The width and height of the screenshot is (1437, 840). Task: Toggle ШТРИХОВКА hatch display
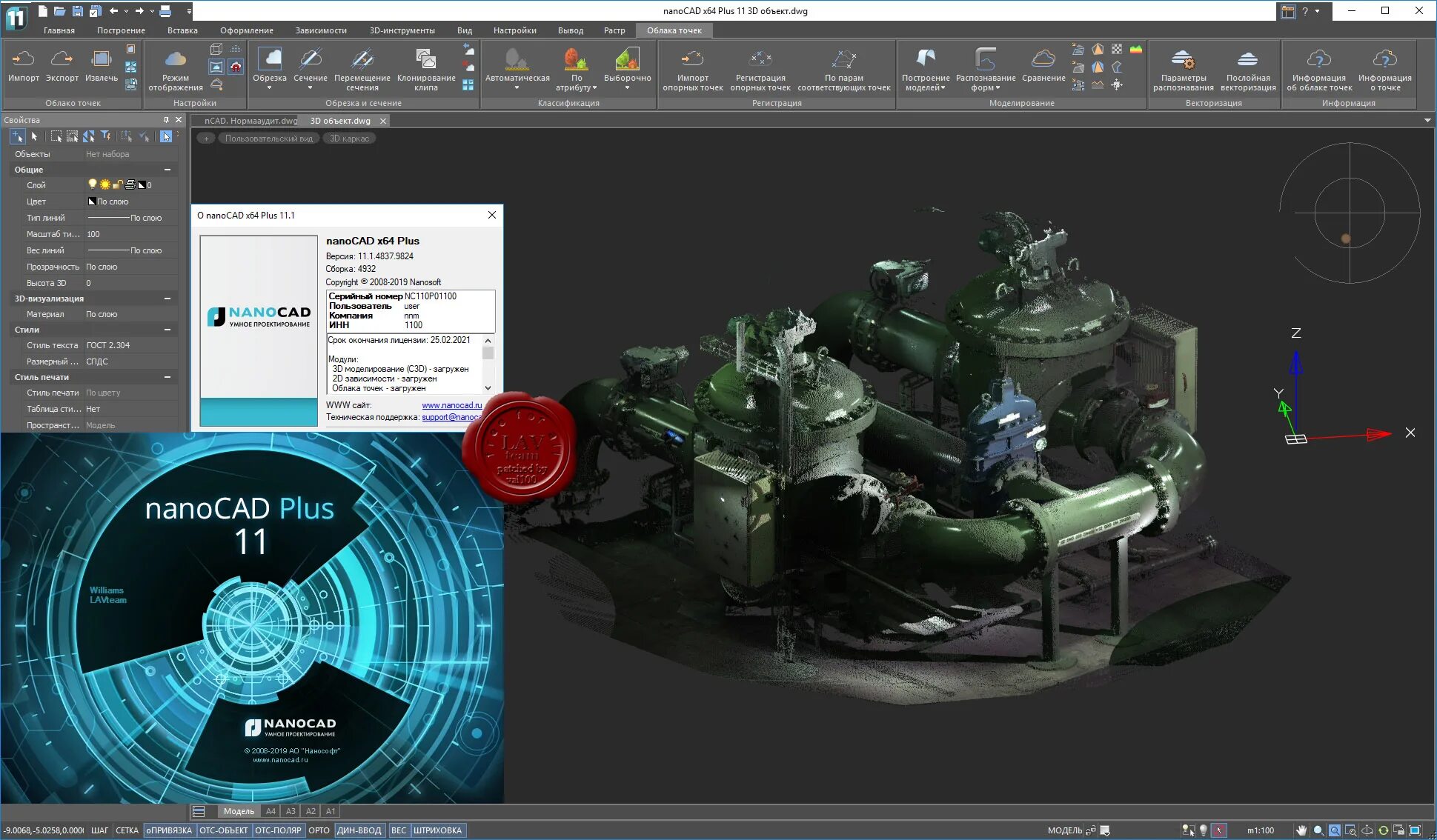(437, 830)
